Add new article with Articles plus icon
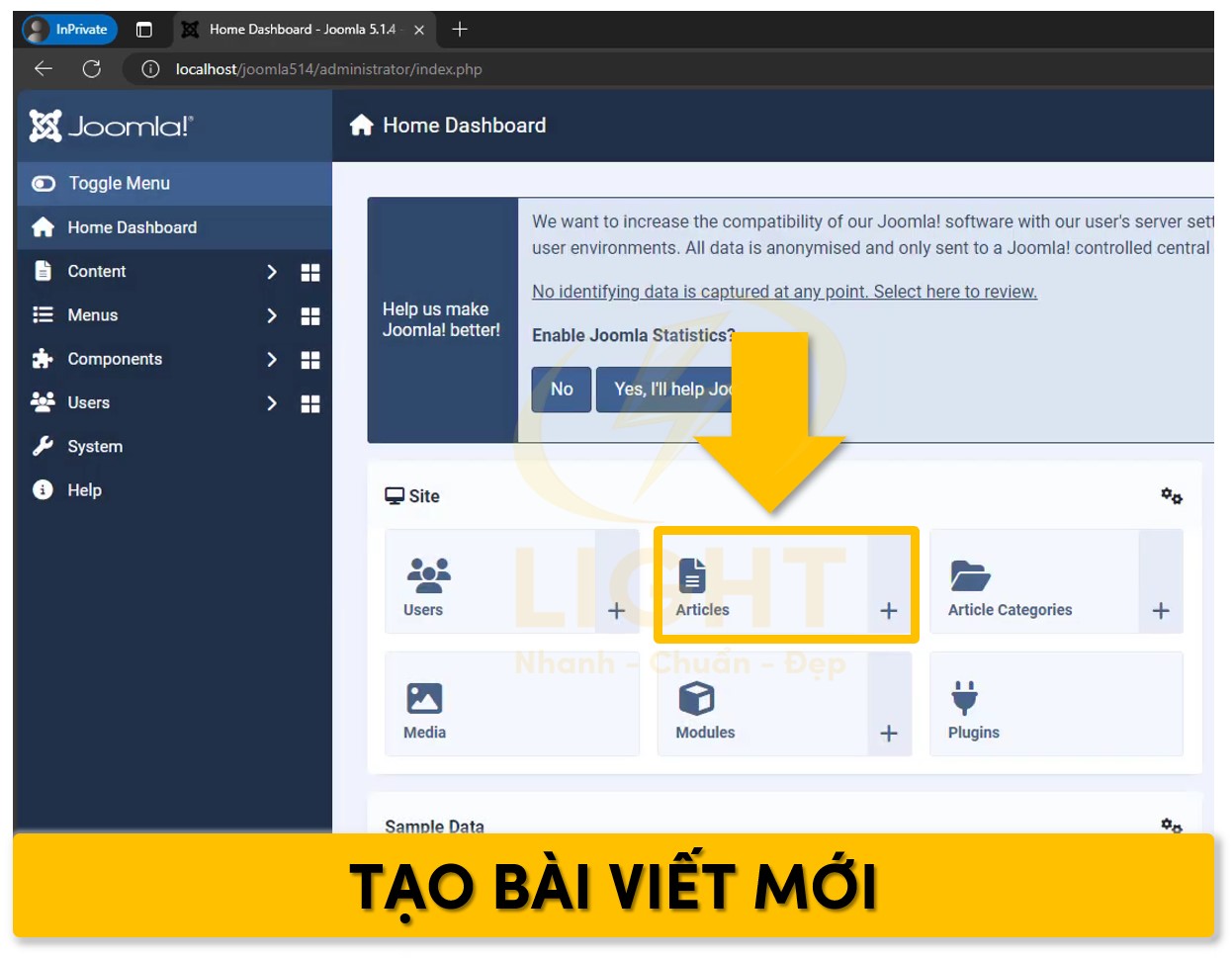Screen dimensions: 1232x958 [x=889, y=610]
